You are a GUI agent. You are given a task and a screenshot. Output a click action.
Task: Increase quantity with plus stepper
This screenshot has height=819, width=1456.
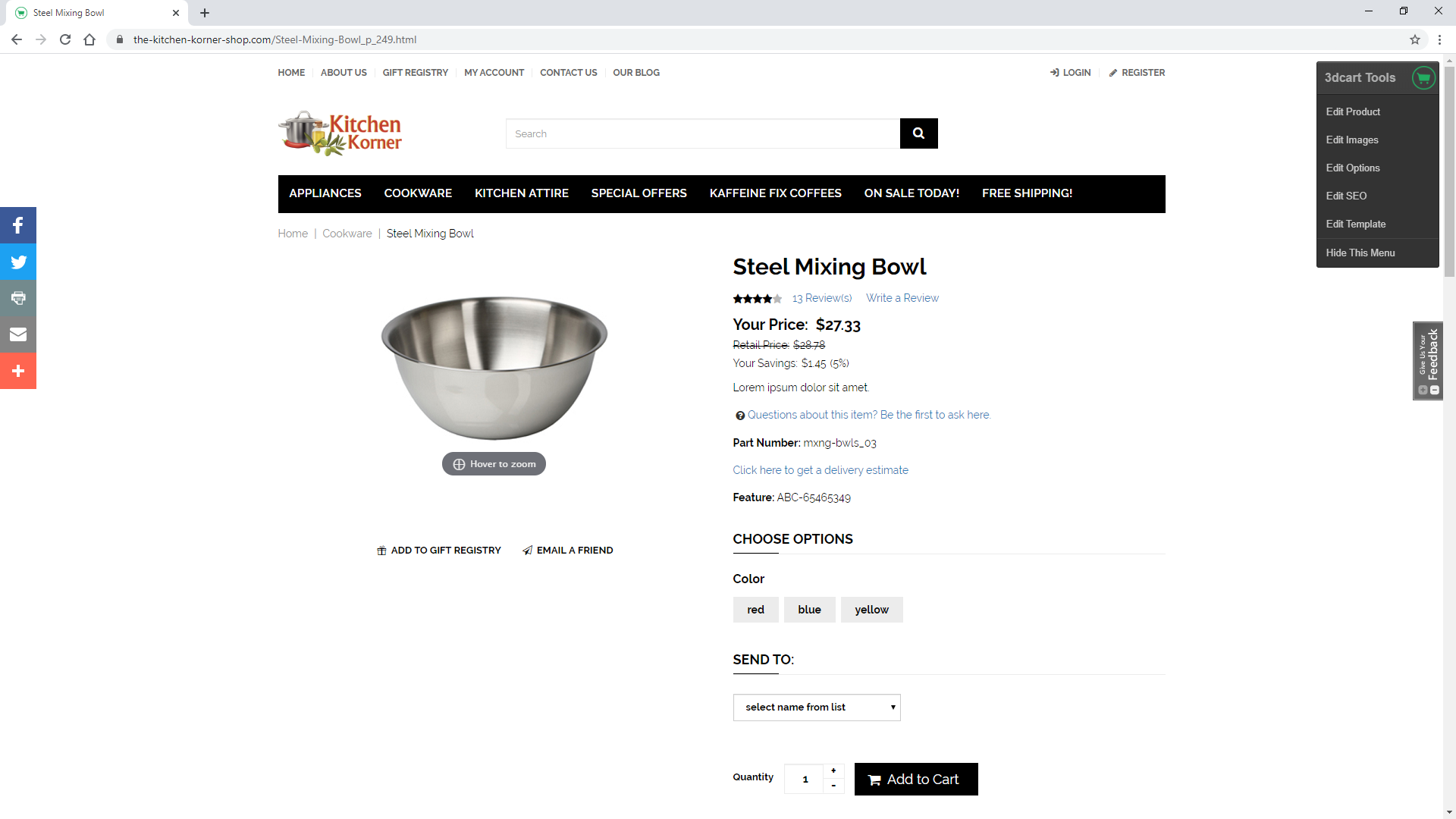pos(833,770)
